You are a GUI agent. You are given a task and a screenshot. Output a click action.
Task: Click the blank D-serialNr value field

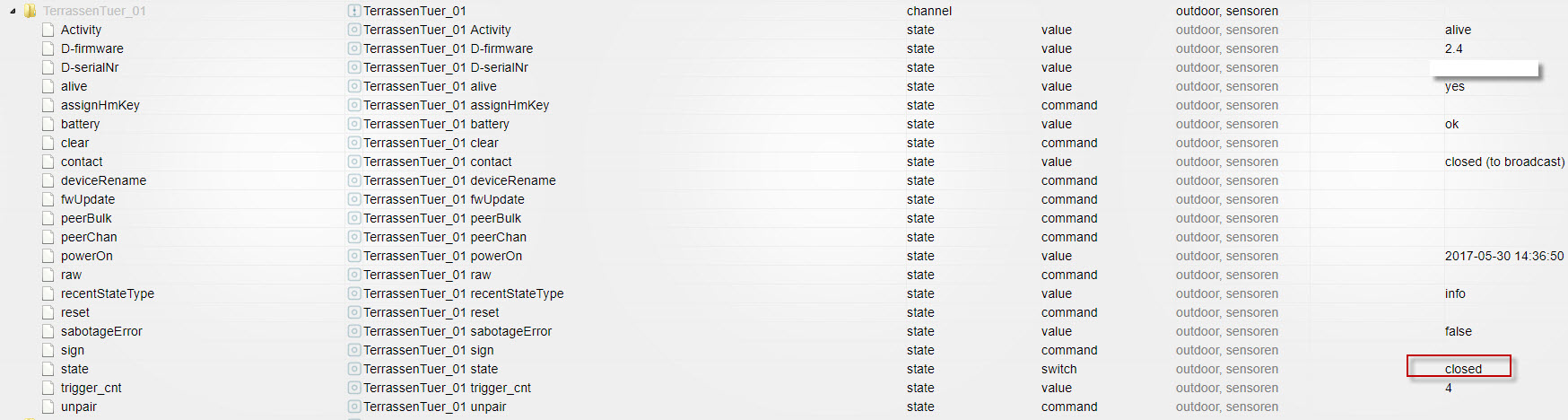1484,68
